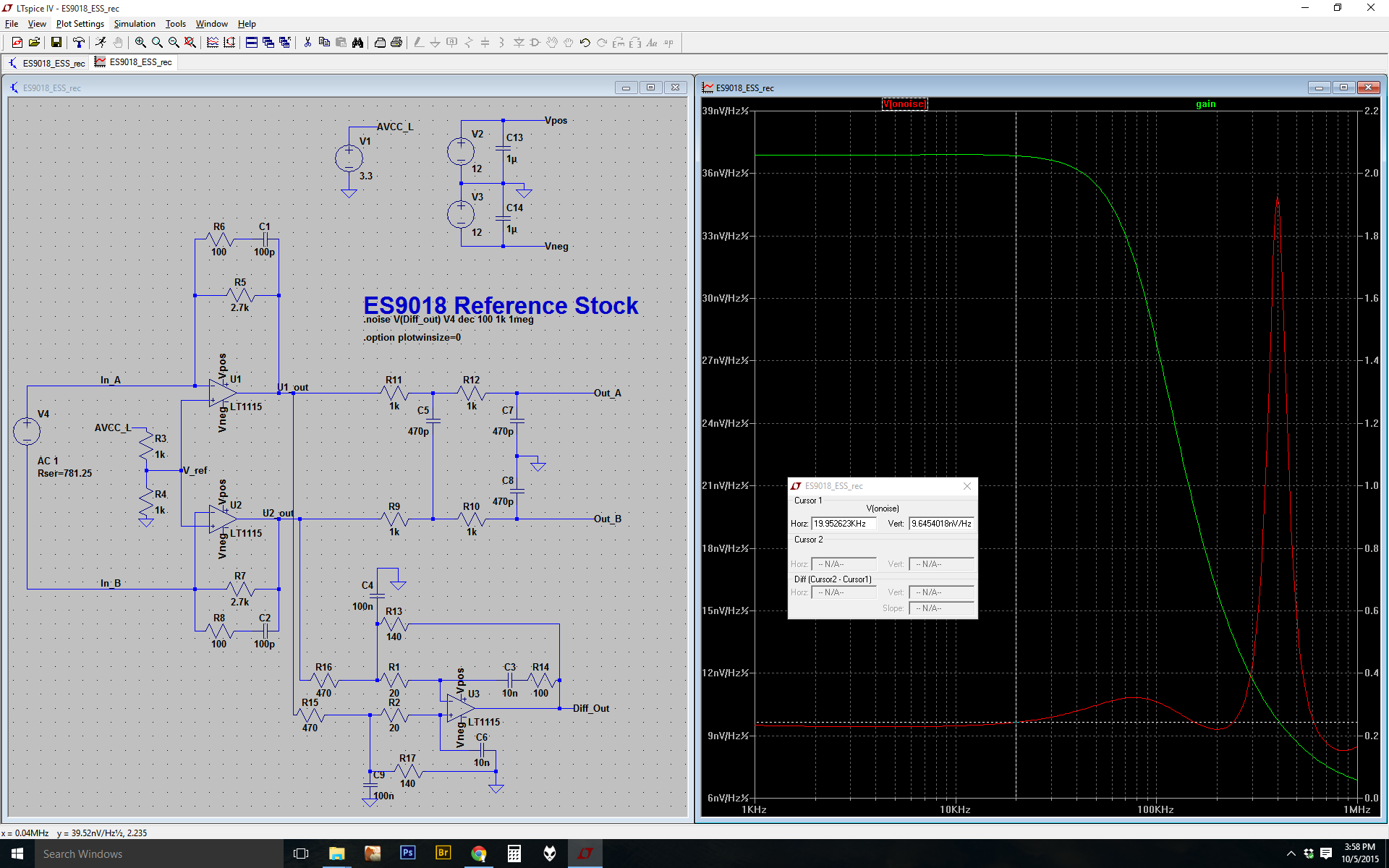
Task: Click the green gain trace label
Action: pyautogui.click(x=1205, y=104)
